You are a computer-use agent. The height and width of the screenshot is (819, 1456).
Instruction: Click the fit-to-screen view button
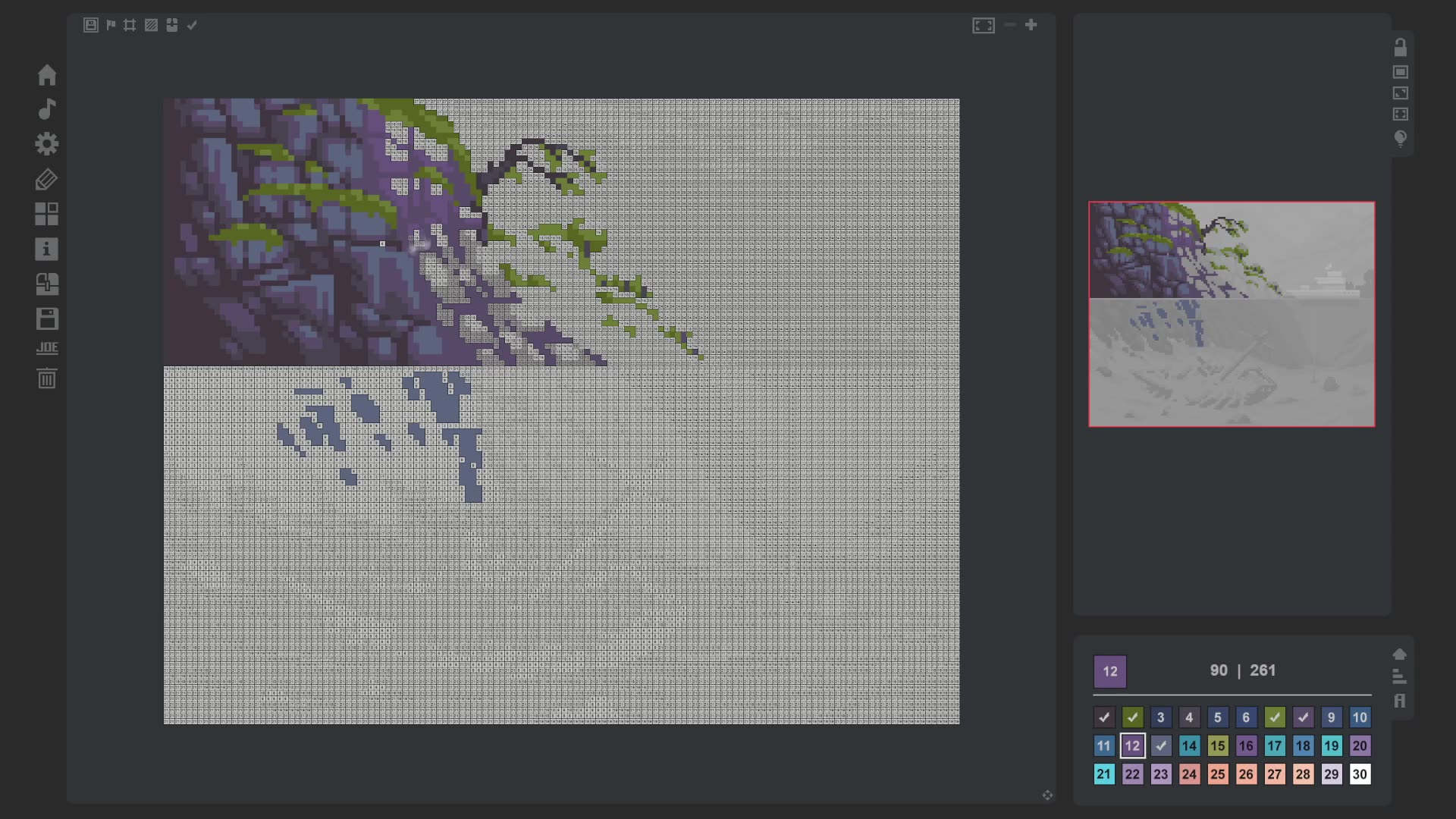click(x=983, y=26)
